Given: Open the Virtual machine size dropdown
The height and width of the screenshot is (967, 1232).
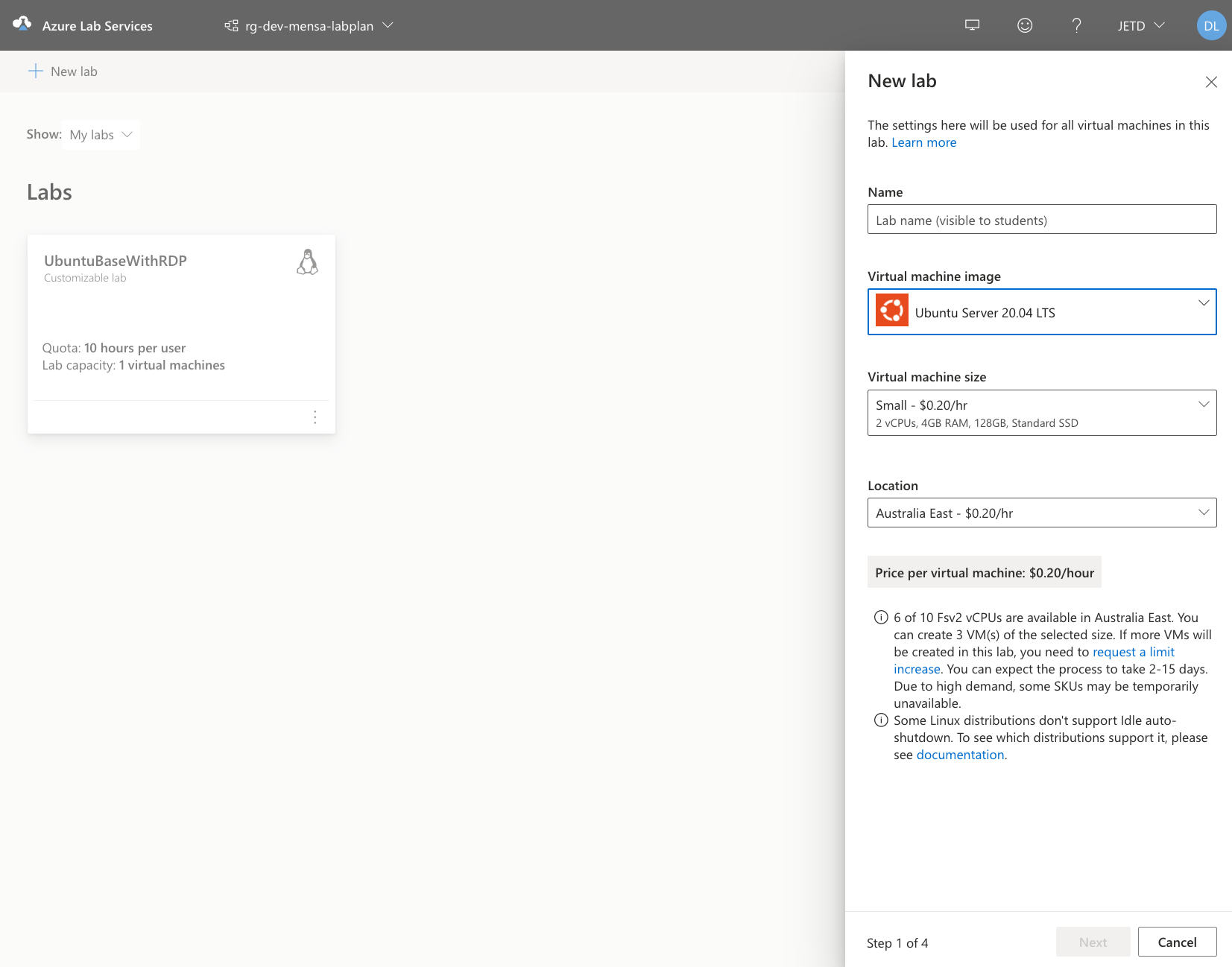Looking at the screenshot, I should [1042, 413].
